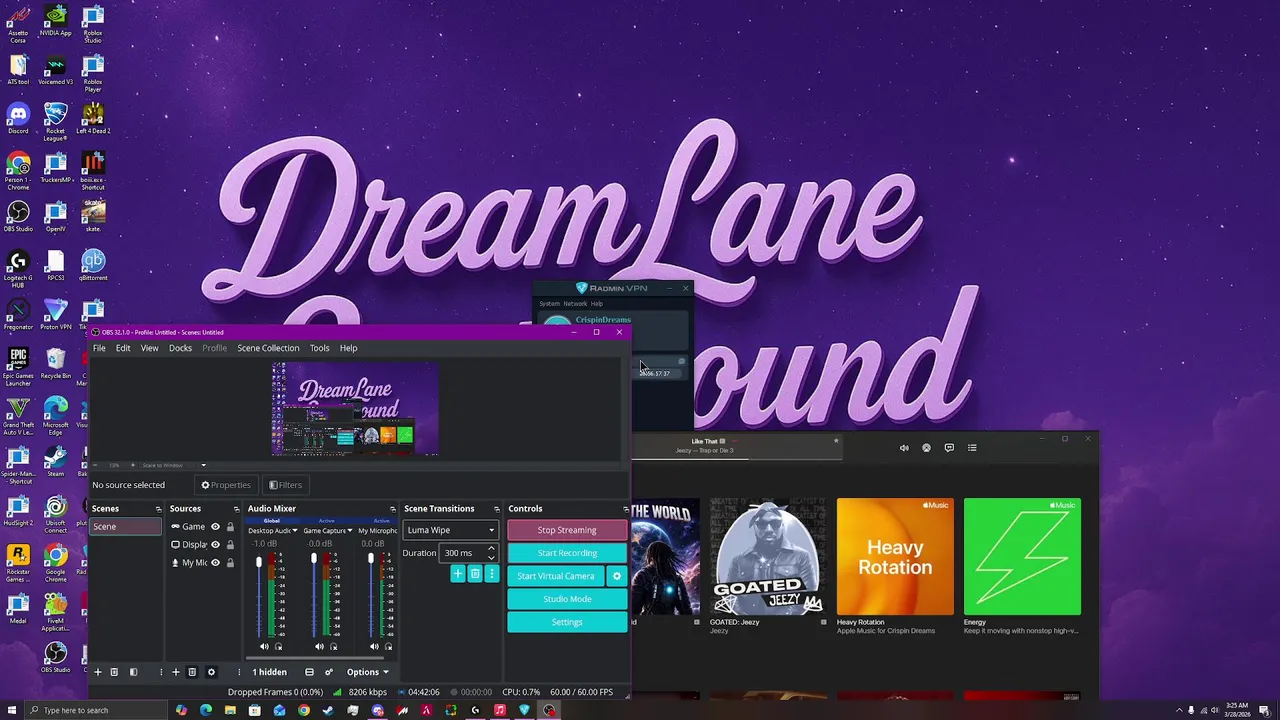Image resolution: width=1280 pixels, height=720 pixels.
Task: Adjust My Microphone volume slider
Action: (370, 596)
